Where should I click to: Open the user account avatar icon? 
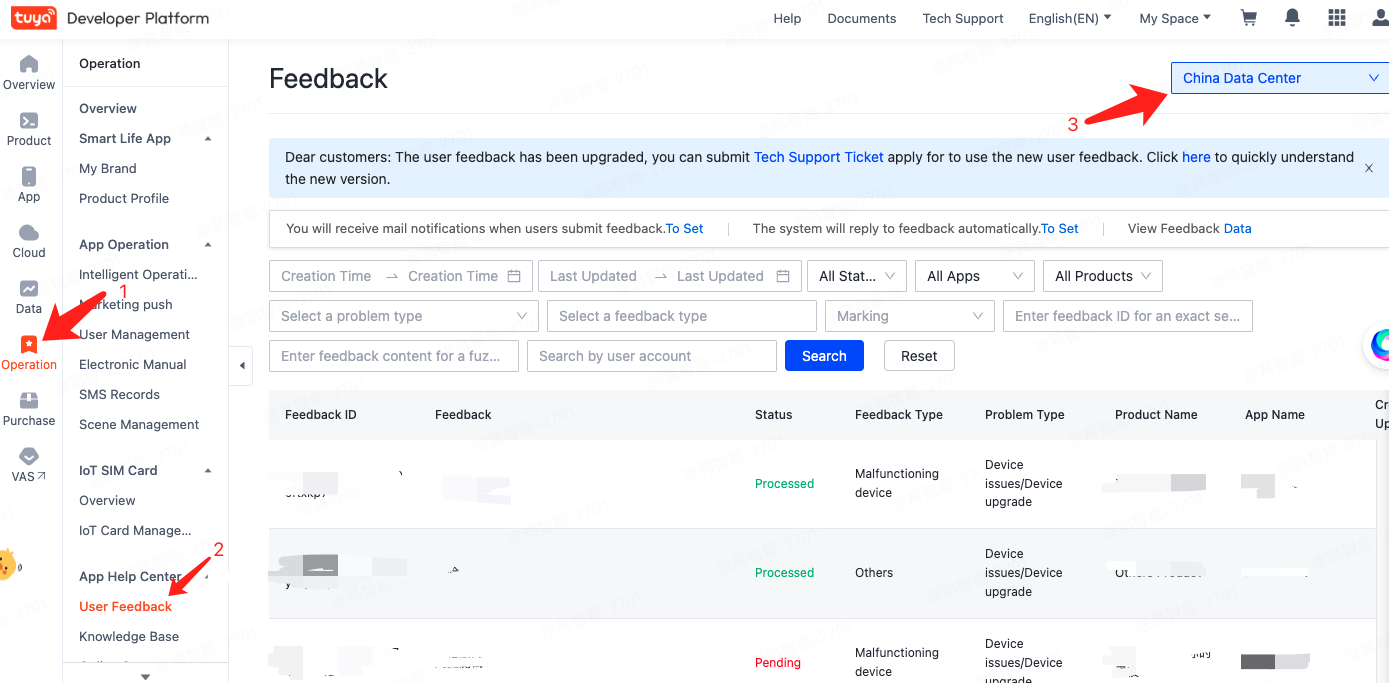(x=1379, y=18)
